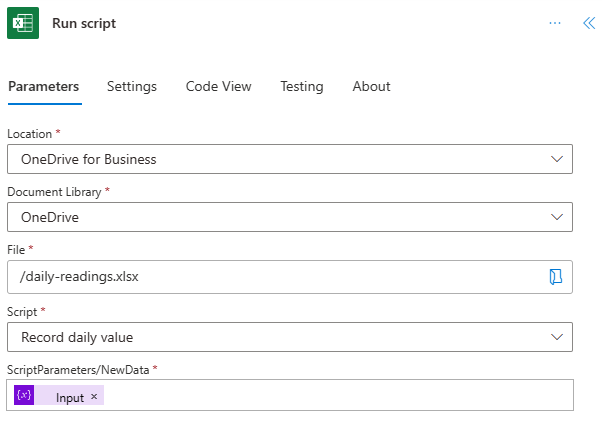Viewport: 602px width, 425px height.
Task: Switch to the Settings tab
Action: (x=132, y=87)
